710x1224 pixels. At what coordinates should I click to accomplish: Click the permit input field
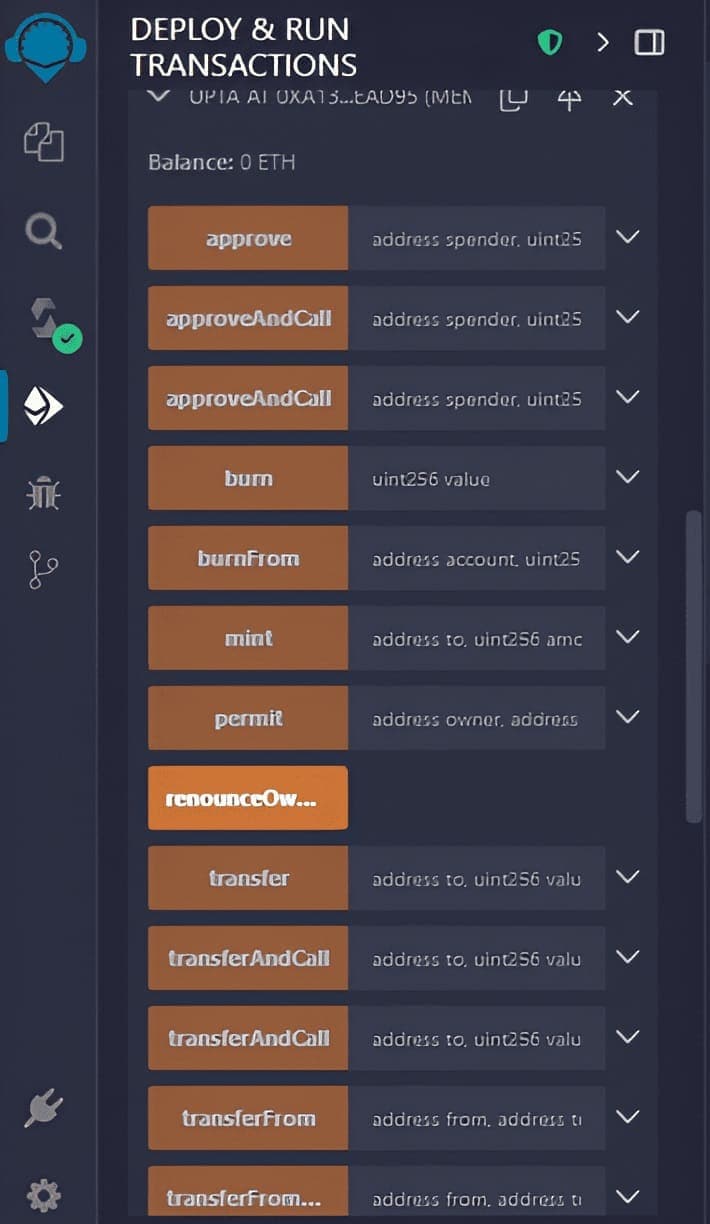coord(477,718)
